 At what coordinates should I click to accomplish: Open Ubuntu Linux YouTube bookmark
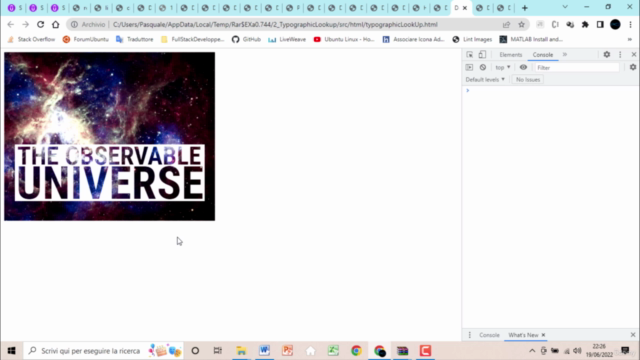click(x=344, y=40)
